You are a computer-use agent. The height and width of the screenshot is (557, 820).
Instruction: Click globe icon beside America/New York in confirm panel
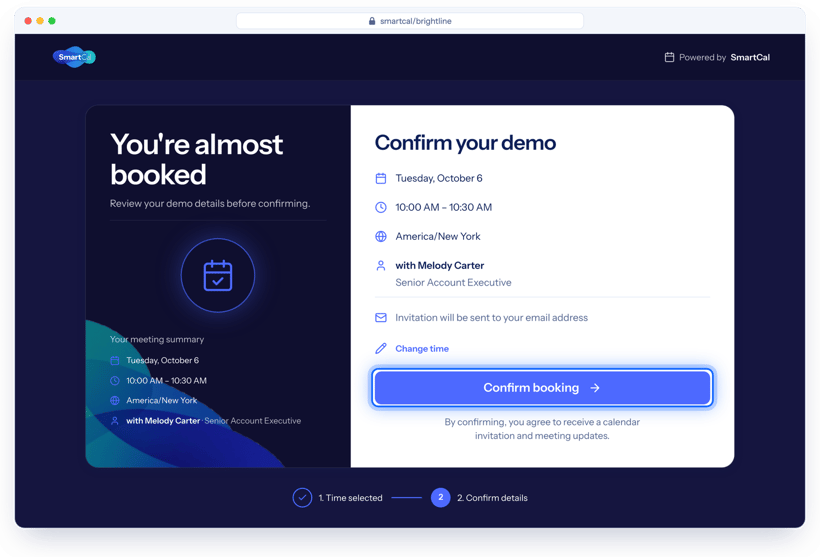381,236
